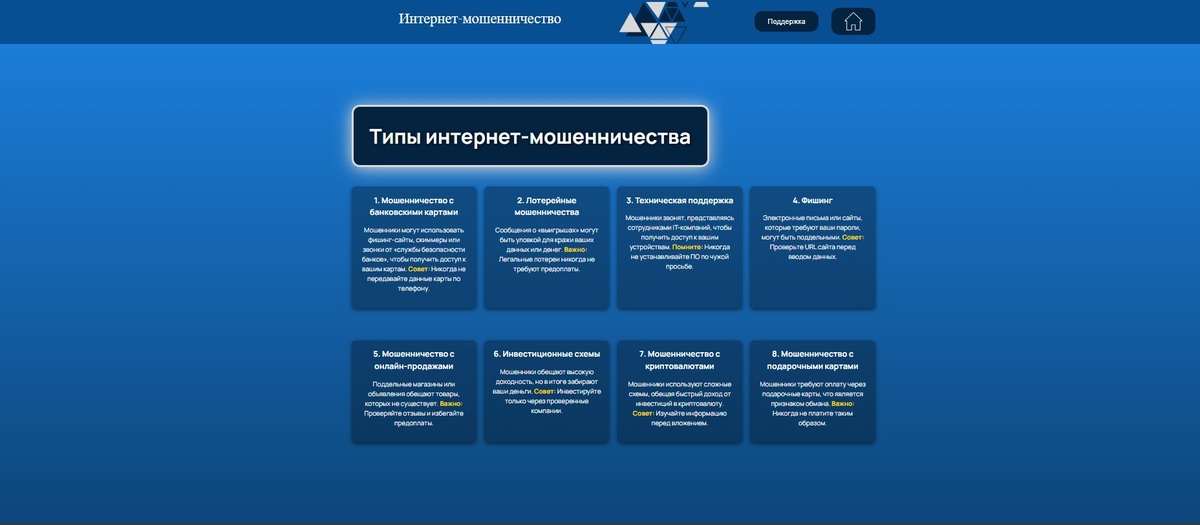The width and height of the screenshot is (1200, 525).
Task: Click the Совет: highlight in bank cards card
Action: pos(420,269)
